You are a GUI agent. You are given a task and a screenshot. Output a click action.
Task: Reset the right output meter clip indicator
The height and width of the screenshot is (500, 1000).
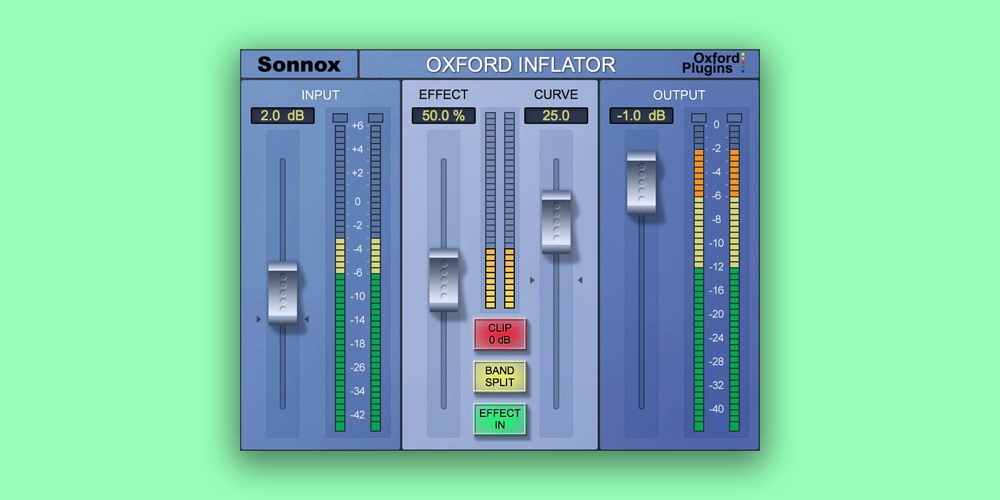click(734, 119)
